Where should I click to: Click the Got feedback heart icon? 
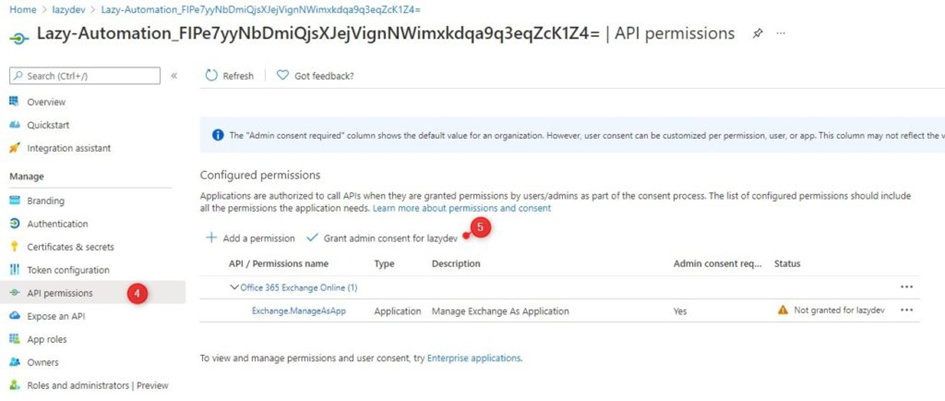point(283,75)
